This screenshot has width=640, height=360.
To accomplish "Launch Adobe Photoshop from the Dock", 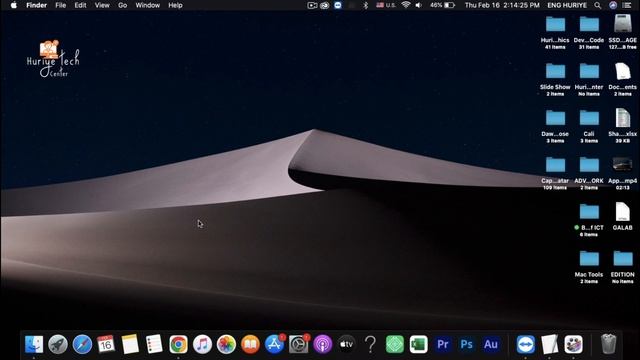I will click(467, 344).
